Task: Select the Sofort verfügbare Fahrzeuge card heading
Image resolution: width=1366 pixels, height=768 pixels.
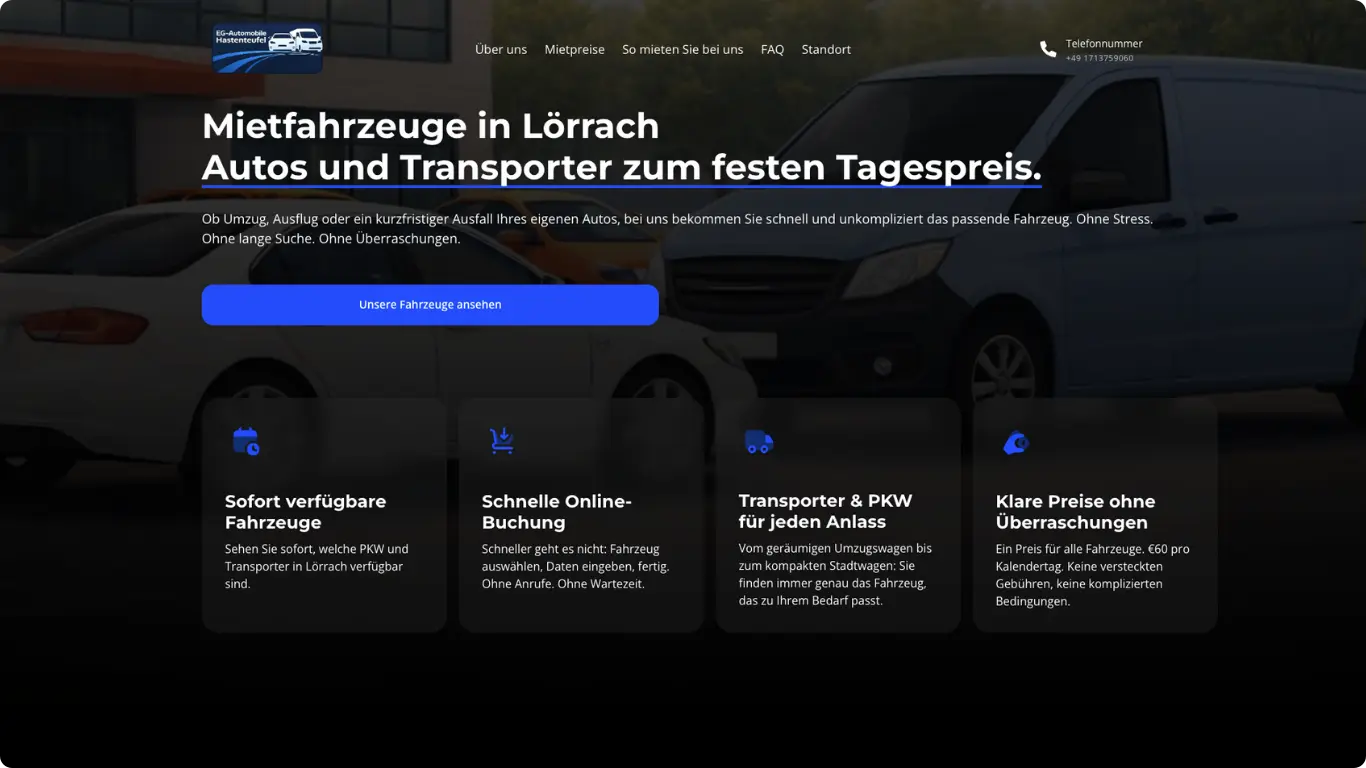Action: click(305, 512)
